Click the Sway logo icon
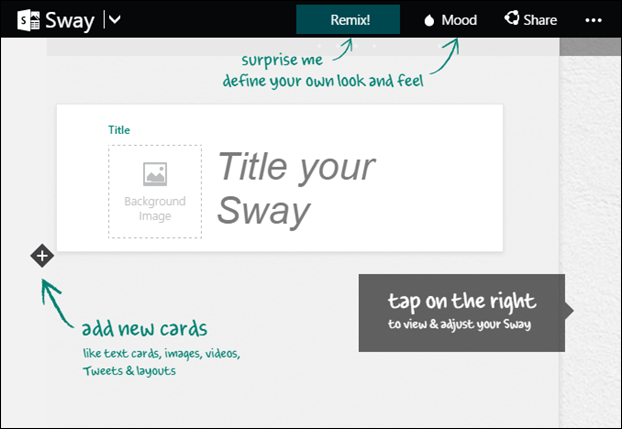Viewport: 622px width, 429px height. click(x=29, y=20)
